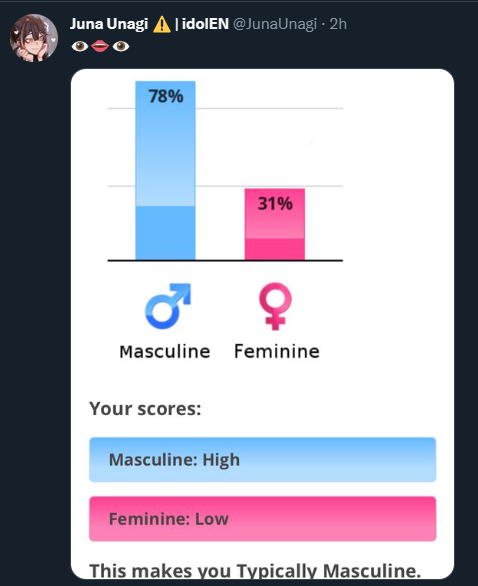
Task: Open Juna Unagi's profile avatar
Action: point(34,38)
